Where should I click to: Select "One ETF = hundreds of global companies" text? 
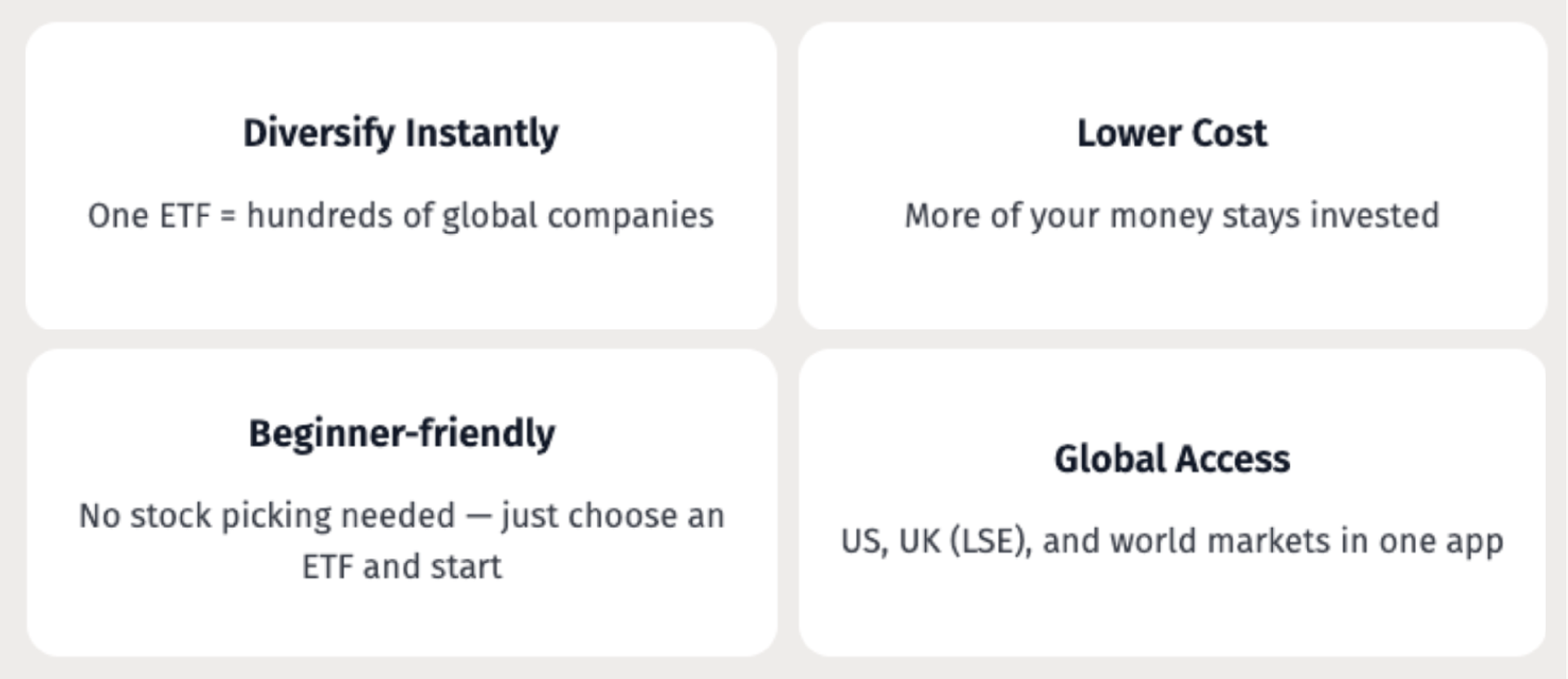pyautogui.click(x=400, y=216)
